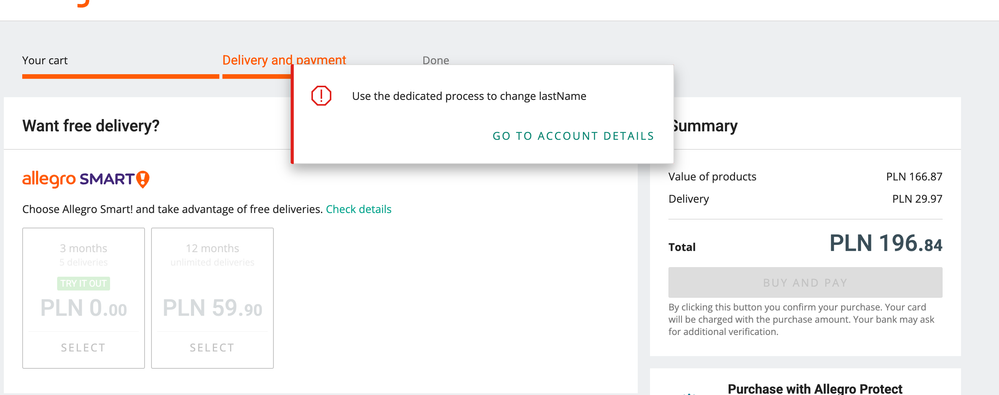Click the Delivery PLN 29.97 value

[917, 199]
